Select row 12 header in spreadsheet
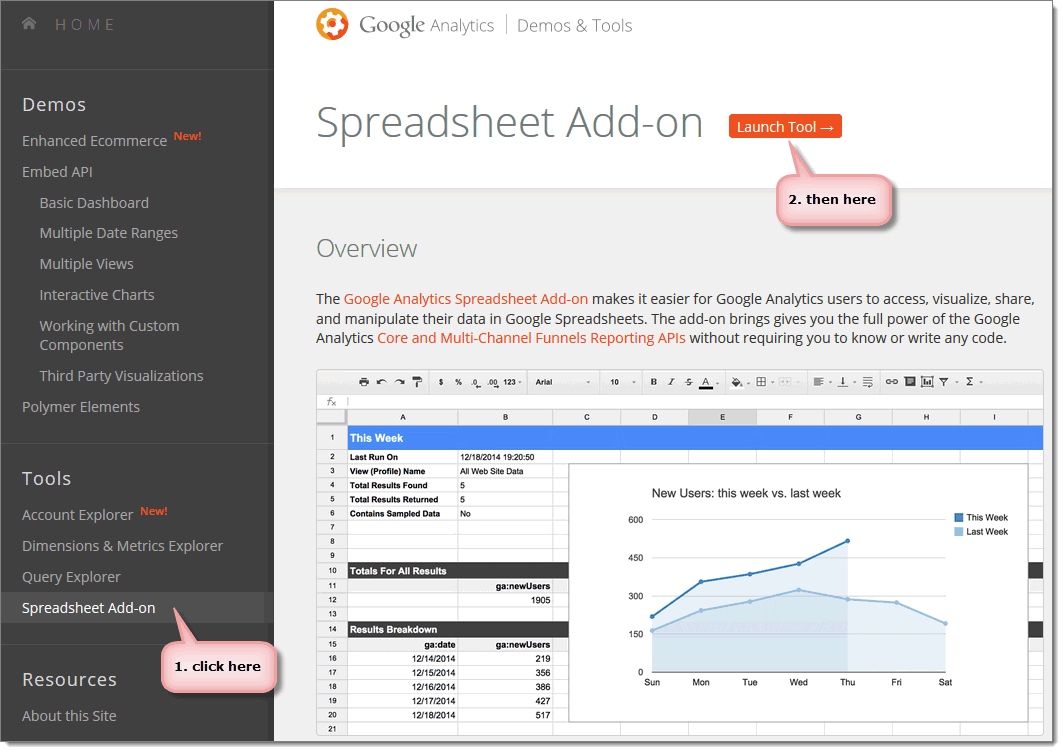This screenshot has width=1063, height=752. pos(332,600)
